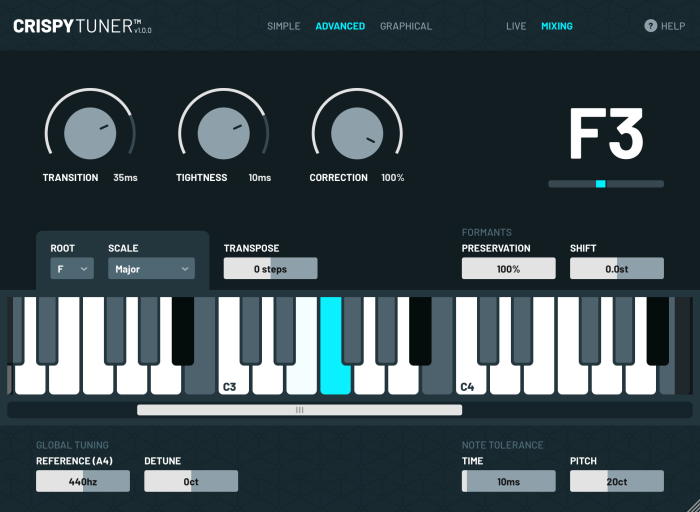Screen dimensions: 700x512
Task: Click the Correction knob
Action: pos(357,133)
